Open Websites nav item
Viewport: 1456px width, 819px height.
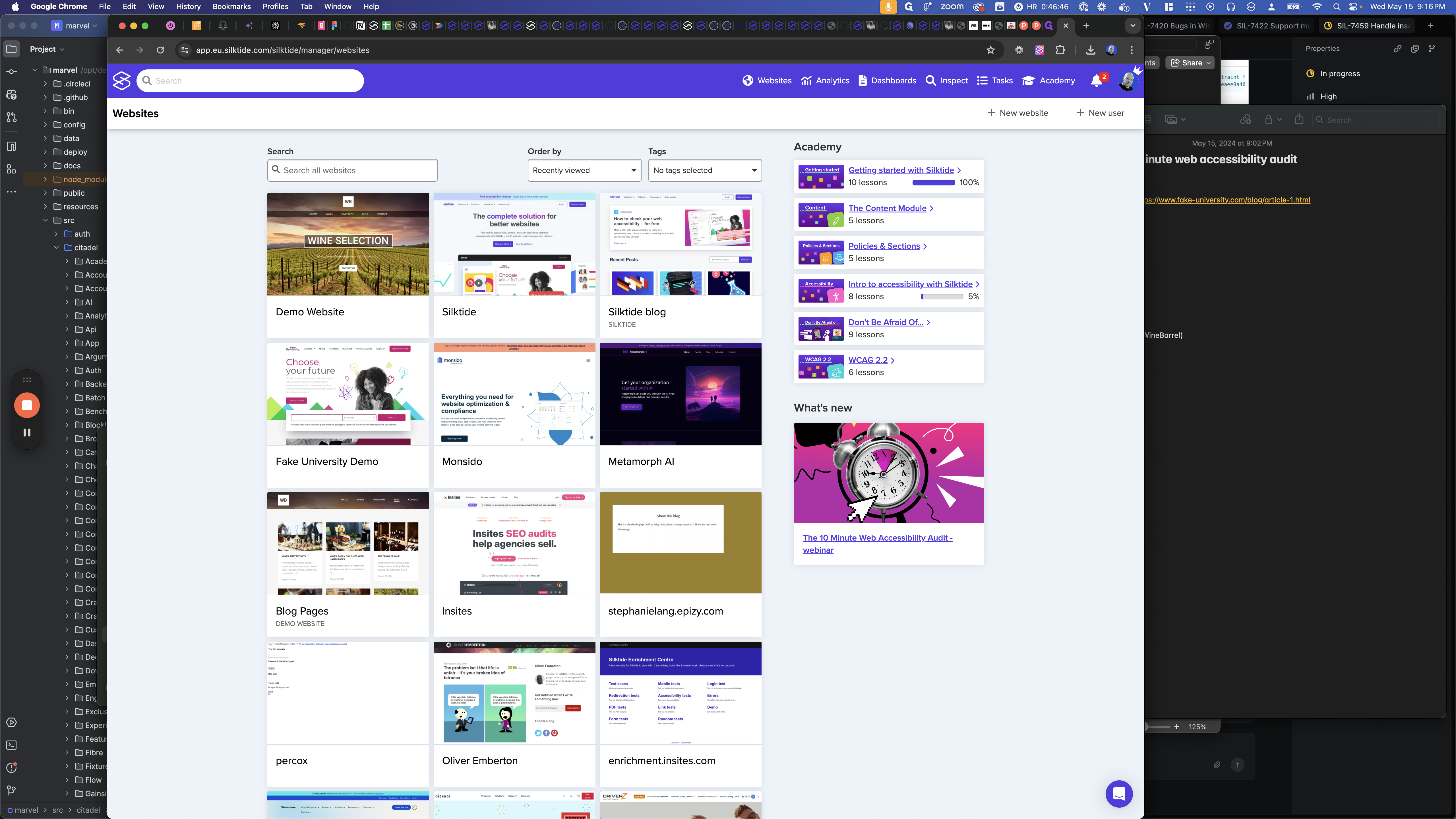(x=767, y=81)
